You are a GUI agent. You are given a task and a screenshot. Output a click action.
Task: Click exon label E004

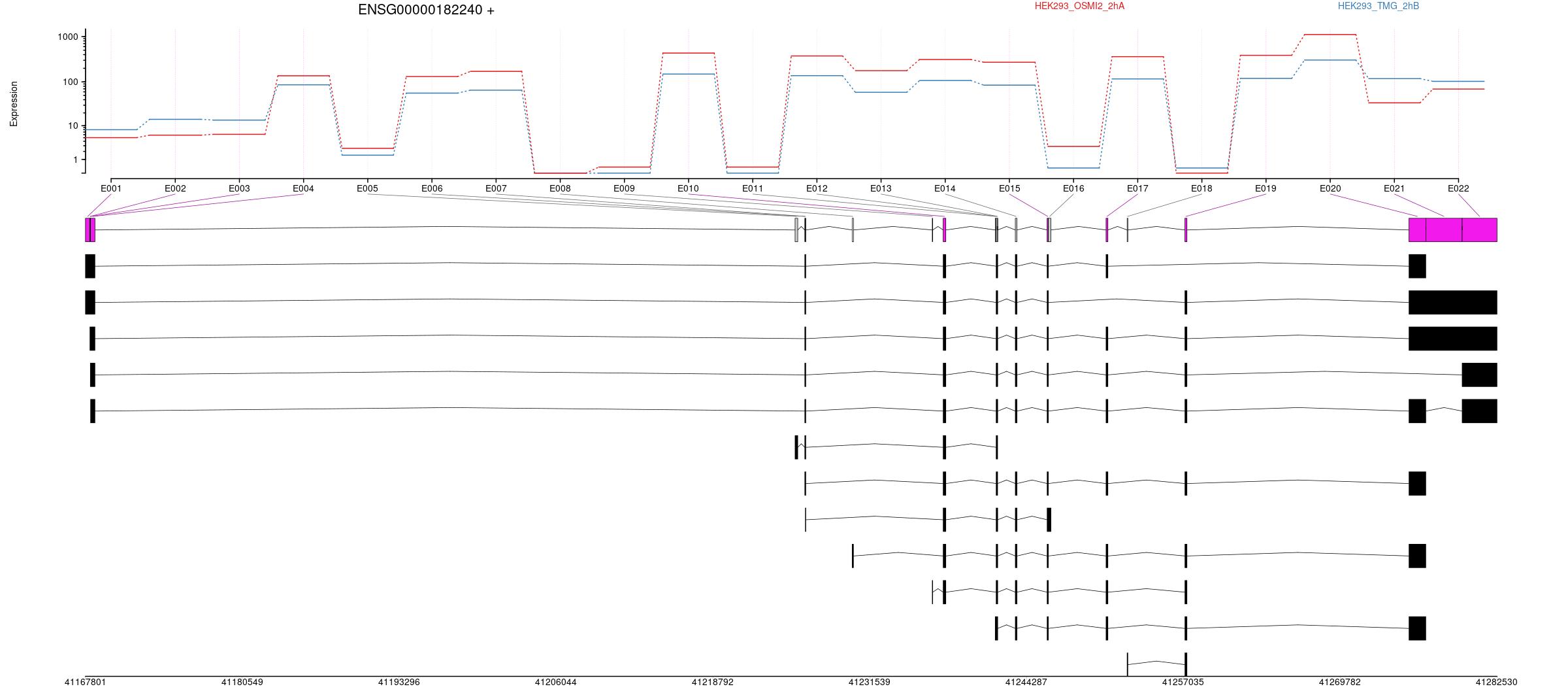coord(303,189)
